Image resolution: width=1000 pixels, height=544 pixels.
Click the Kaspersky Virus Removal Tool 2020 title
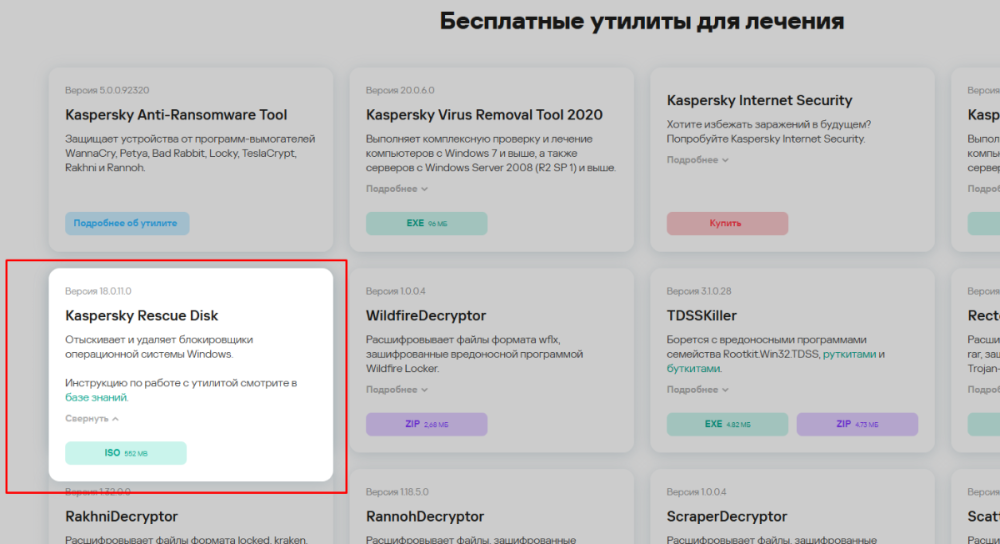point(484,115)
